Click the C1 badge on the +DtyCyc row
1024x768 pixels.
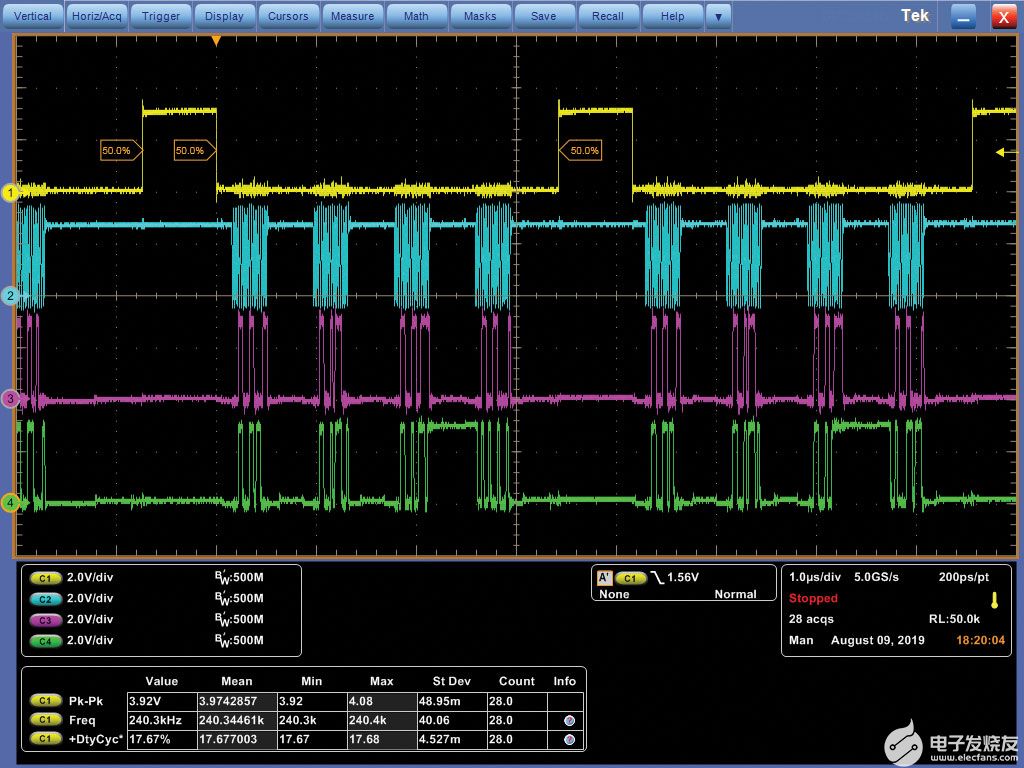[45, 739]
